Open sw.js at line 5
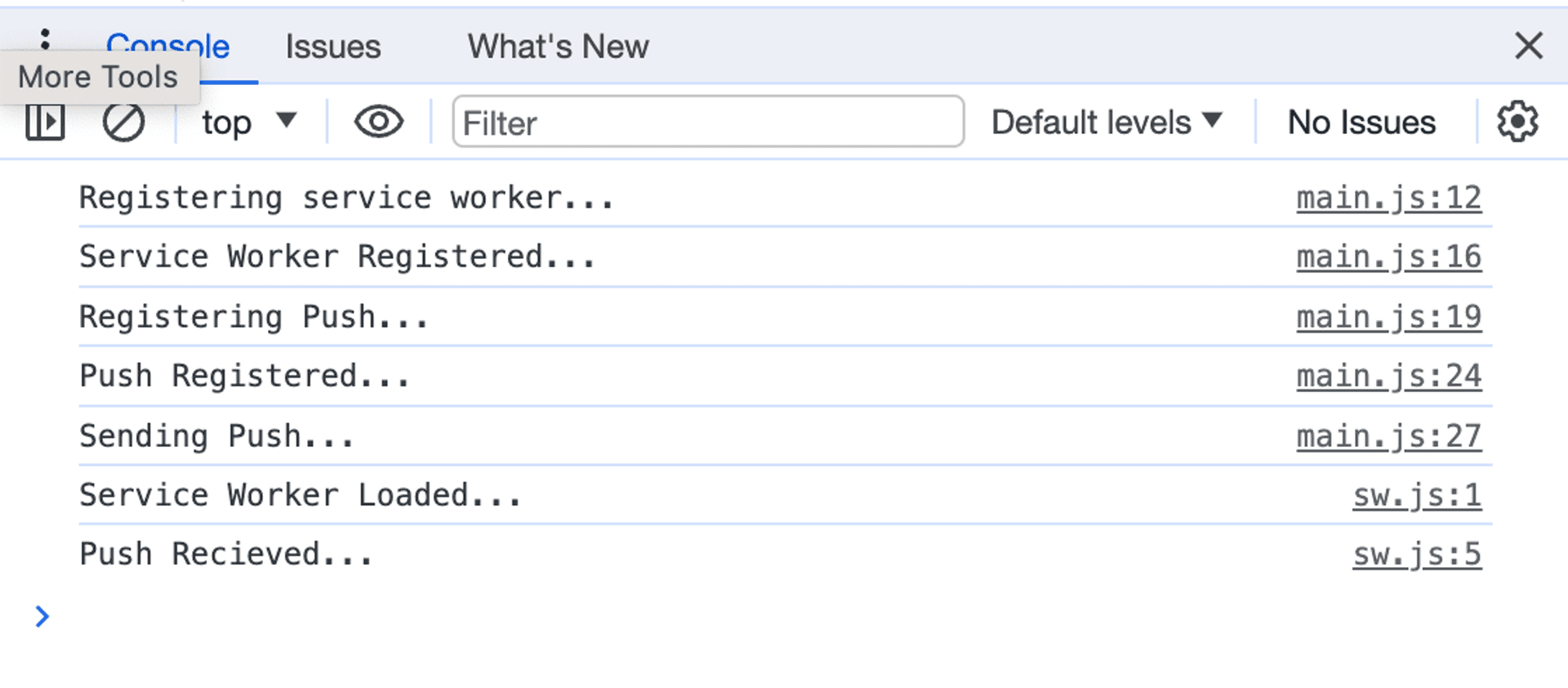Viewport: 1568px width, 688px height. tap(1417, 554)
